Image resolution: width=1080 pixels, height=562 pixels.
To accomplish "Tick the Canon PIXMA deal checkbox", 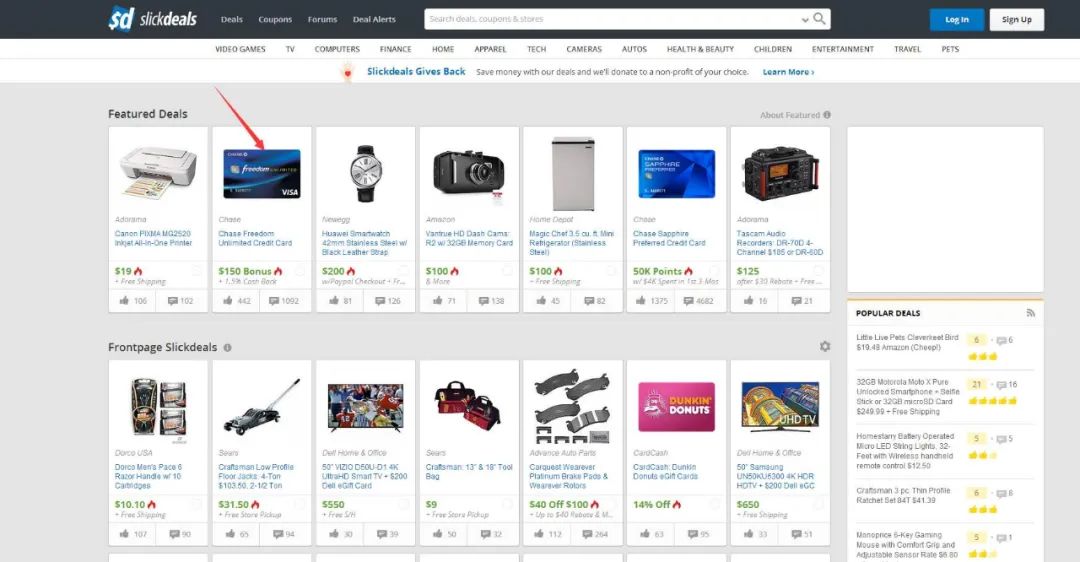I will (x=196, y=271).
